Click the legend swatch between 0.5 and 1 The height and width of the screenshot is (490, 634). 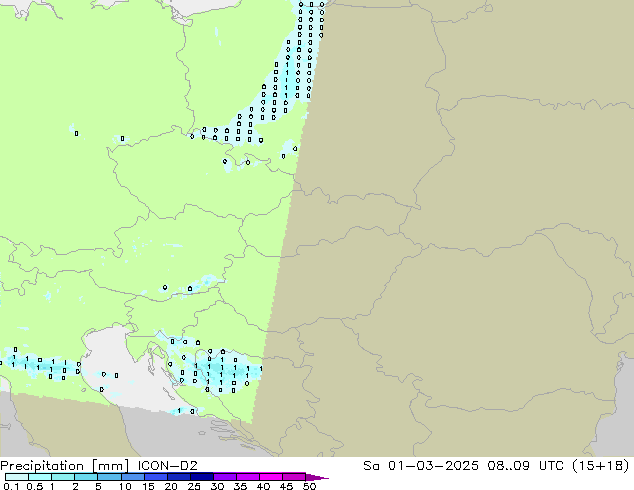[x=40, y=477]
